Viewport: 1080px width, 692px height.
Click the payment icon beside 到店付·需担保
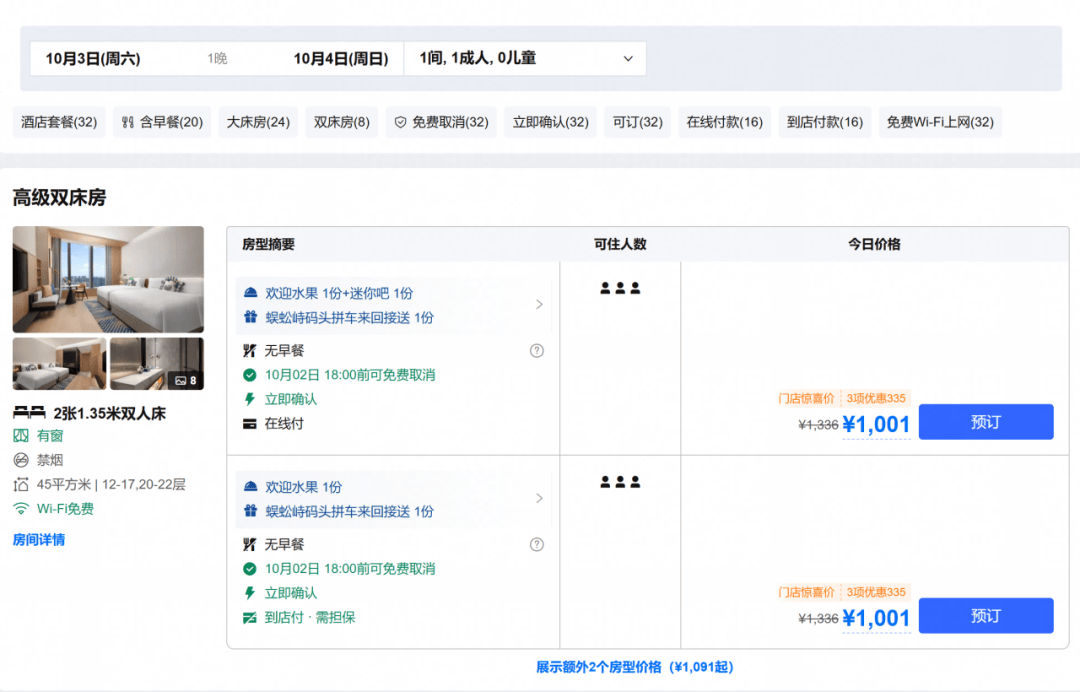tap(249, 618)
